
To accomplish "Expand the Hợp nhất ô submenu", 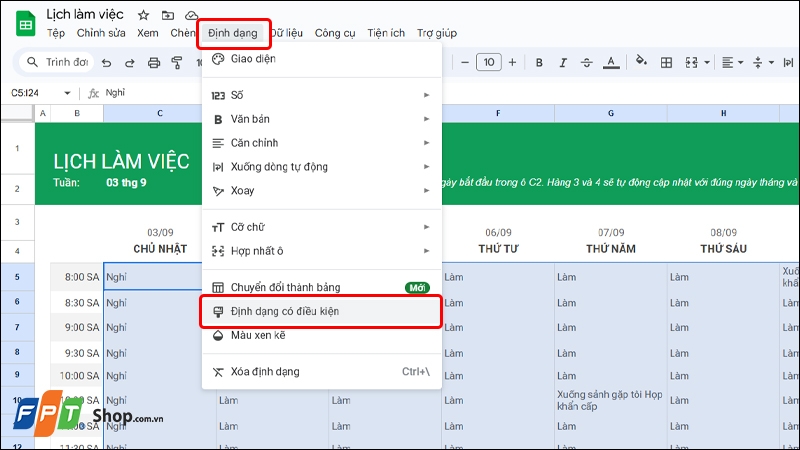I will [x=321, y=251].
